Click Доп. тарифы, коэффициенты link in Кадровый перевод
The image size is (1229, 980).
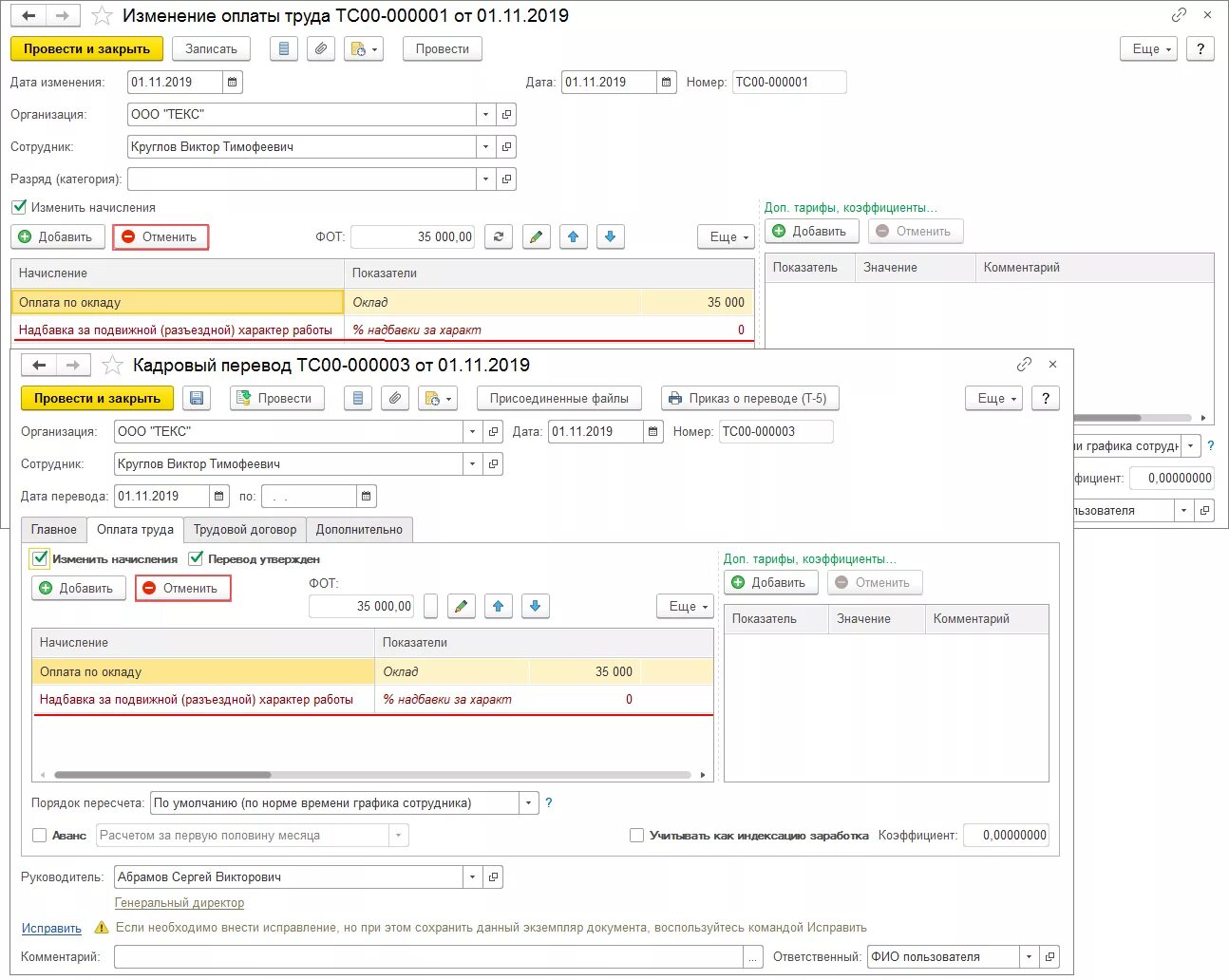(x=810, y=558)
